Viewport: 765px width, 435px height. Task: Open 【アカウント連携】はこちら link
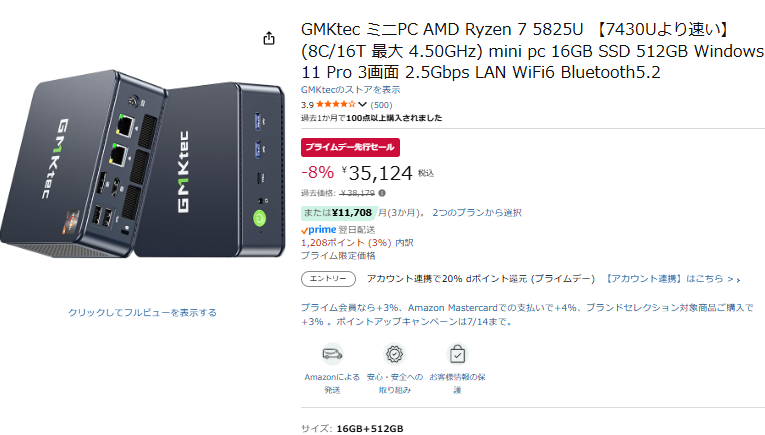pos(672,279)
